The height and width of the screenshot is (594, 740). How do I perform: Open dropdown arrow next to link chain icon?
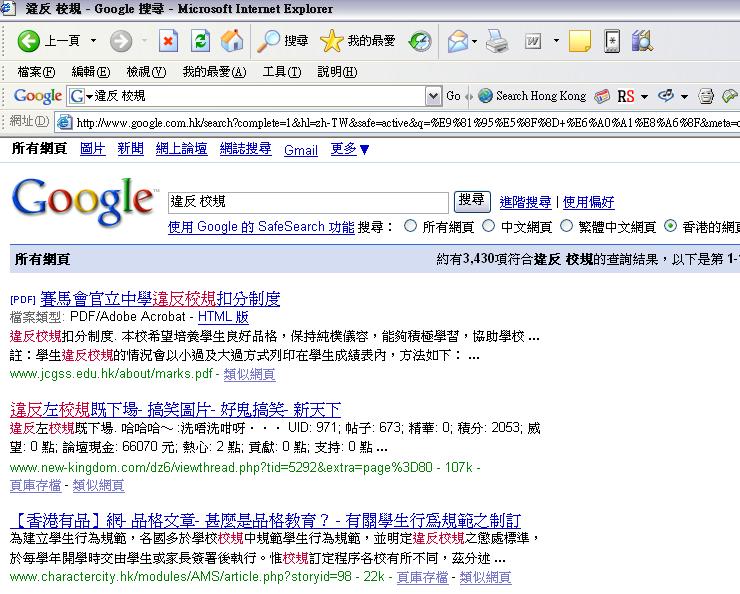point(684,97)
